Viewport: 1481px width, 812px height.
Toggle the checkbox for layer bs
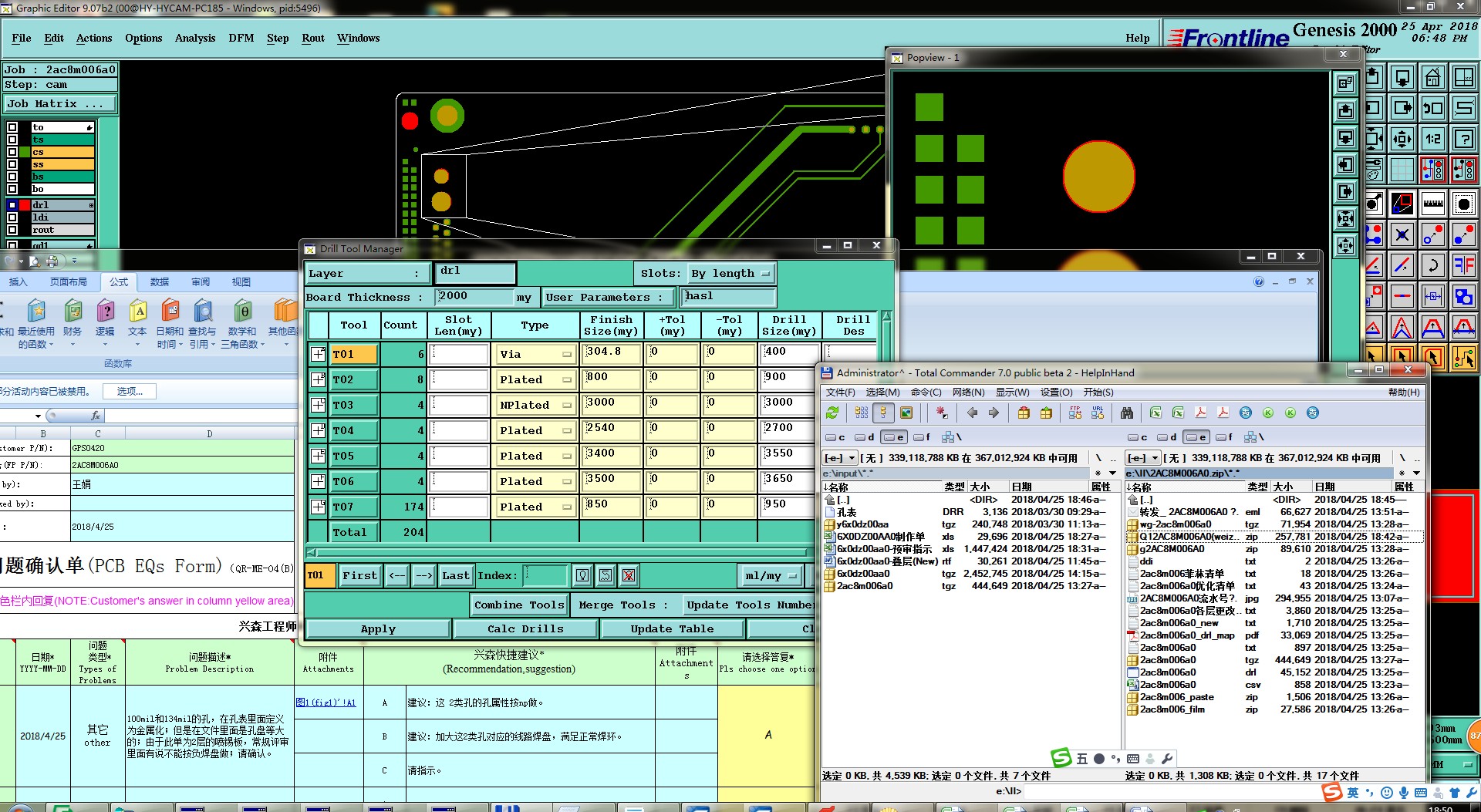coord(12,177)
